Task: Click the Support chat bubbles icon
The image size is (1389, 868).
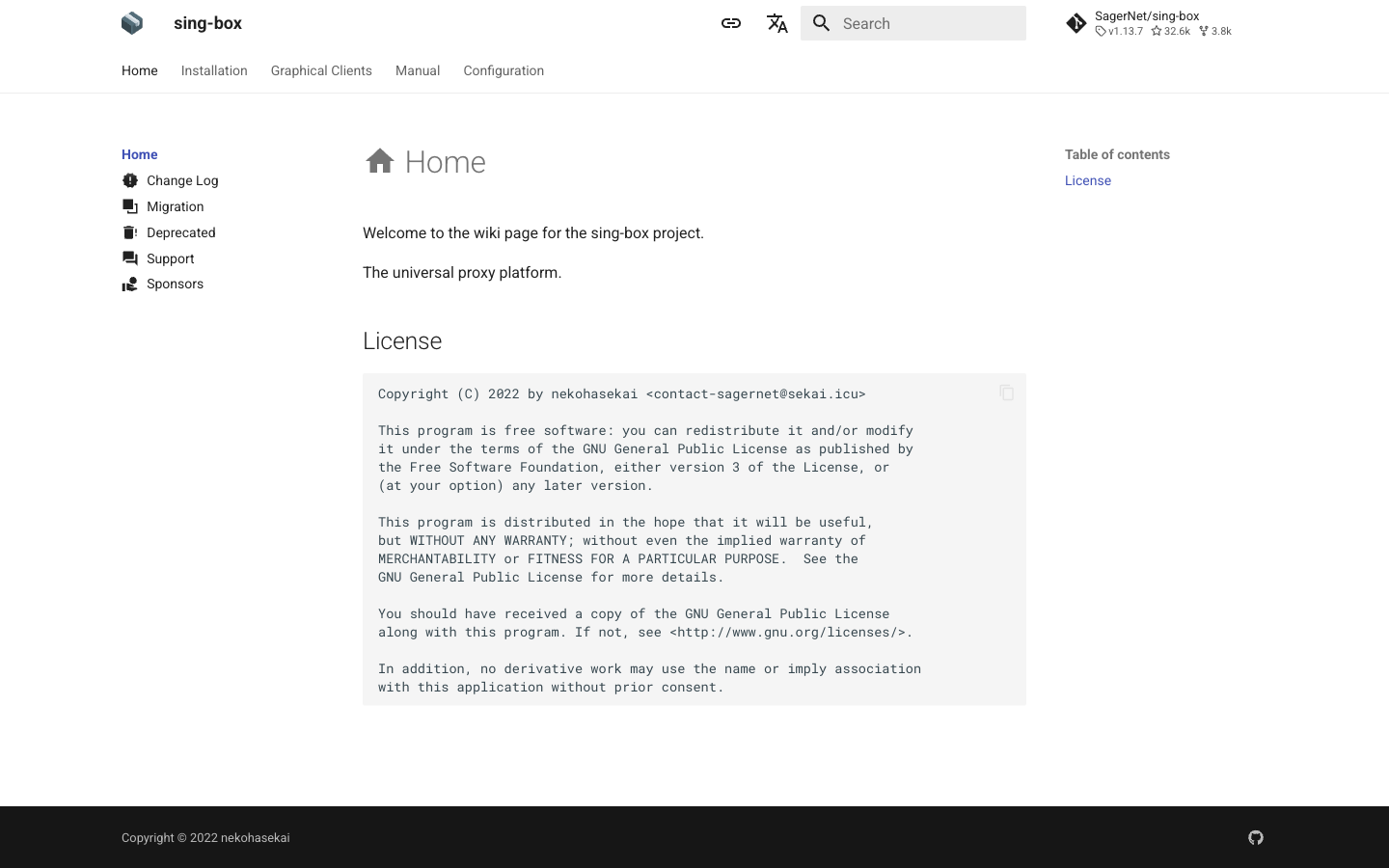Action: click(130, 258)
